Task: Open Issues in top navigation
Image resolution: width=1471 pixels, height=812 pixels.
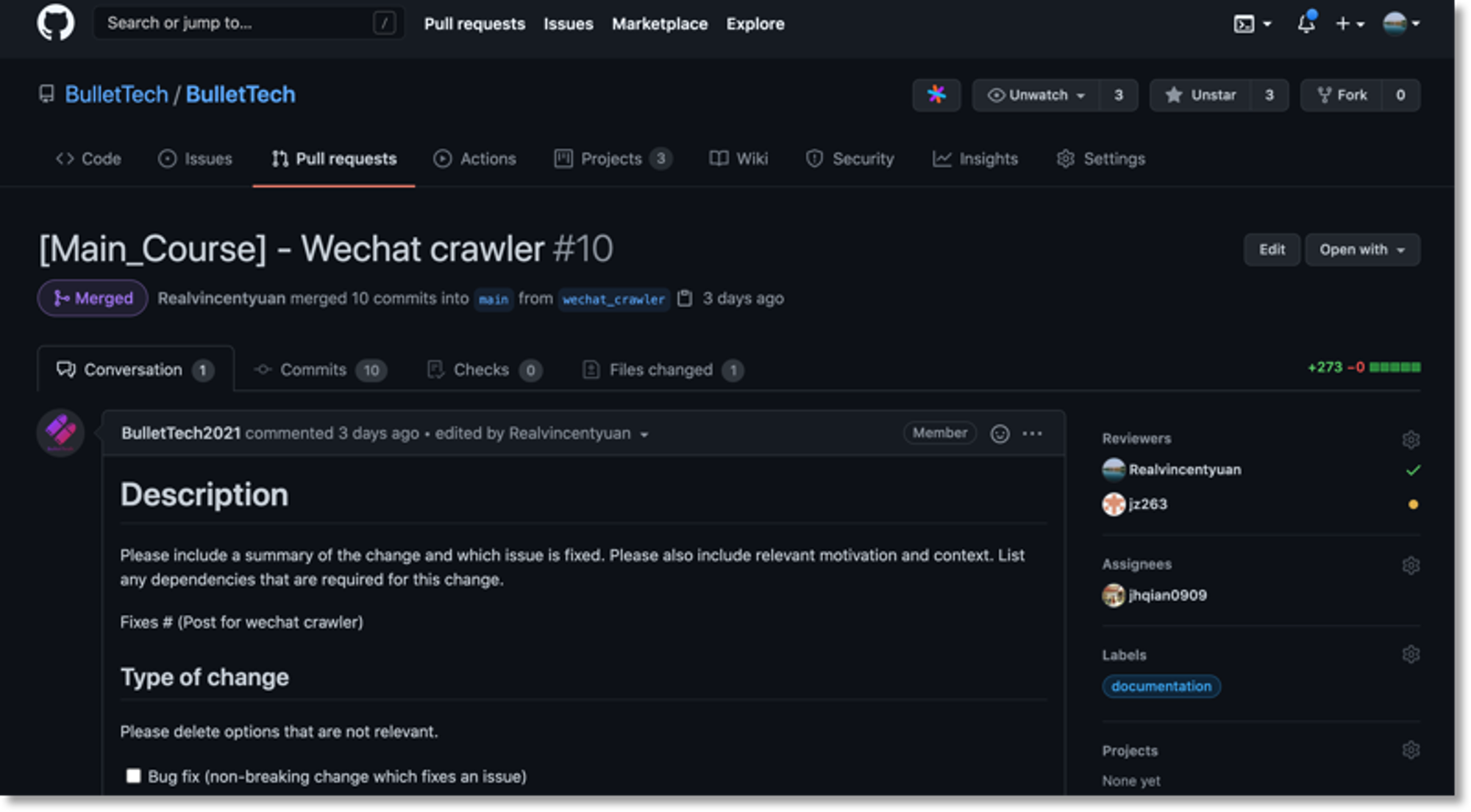Action: pos(569,24)
